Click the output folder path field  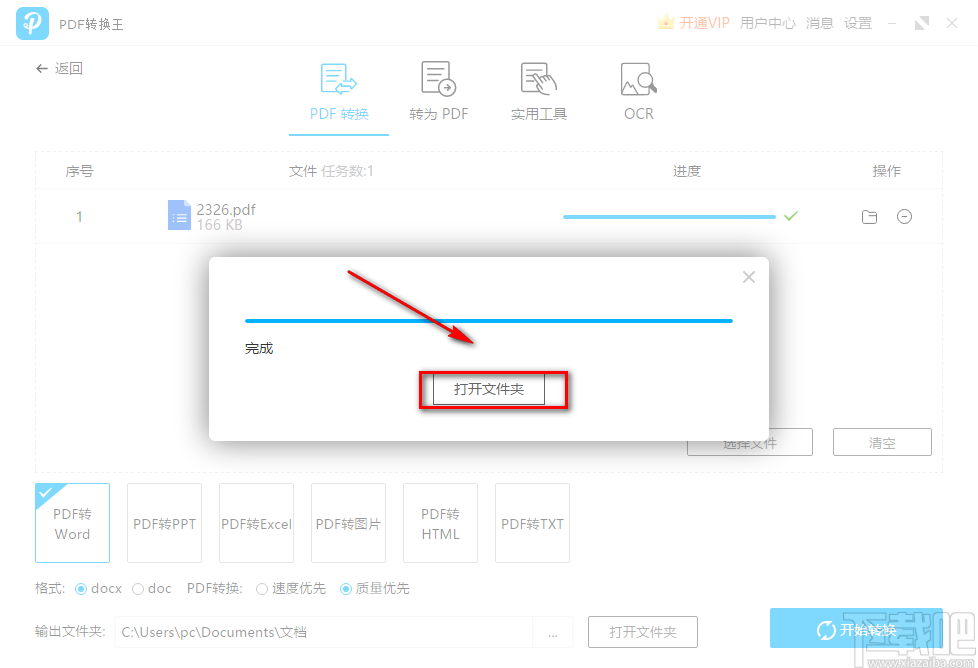click(330, 631)
